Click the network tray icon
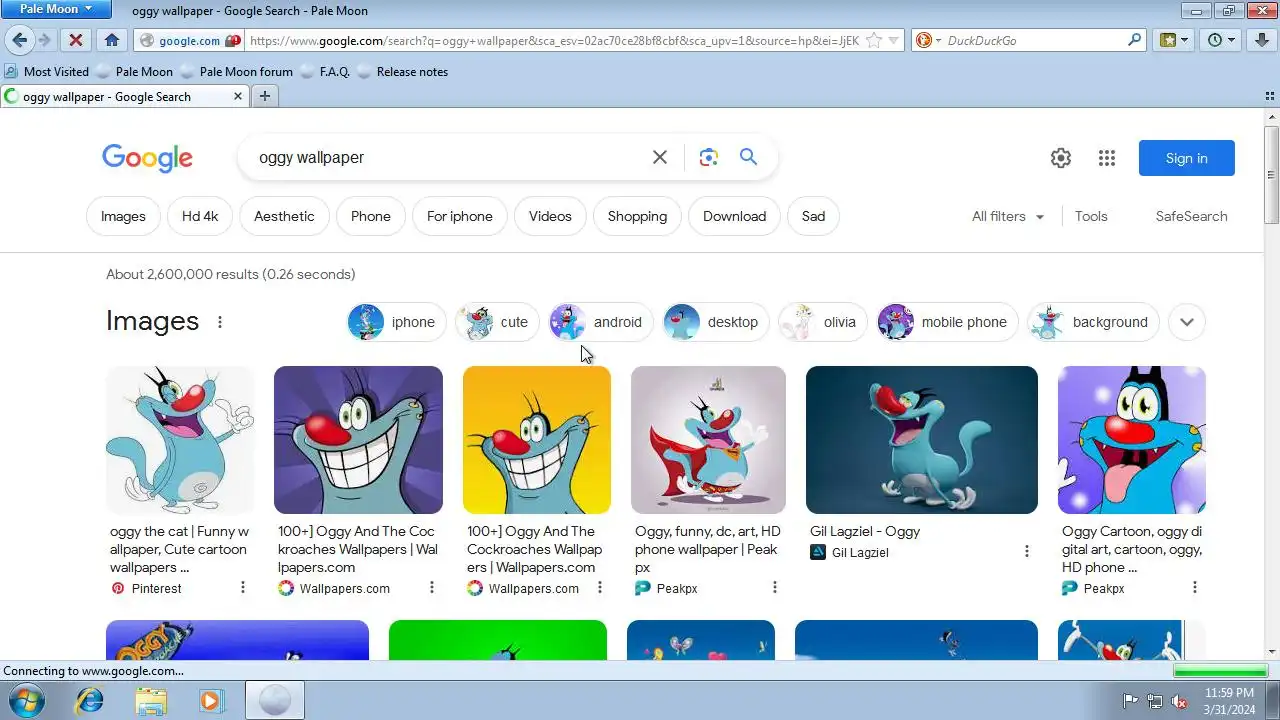 click(1155, 701)
